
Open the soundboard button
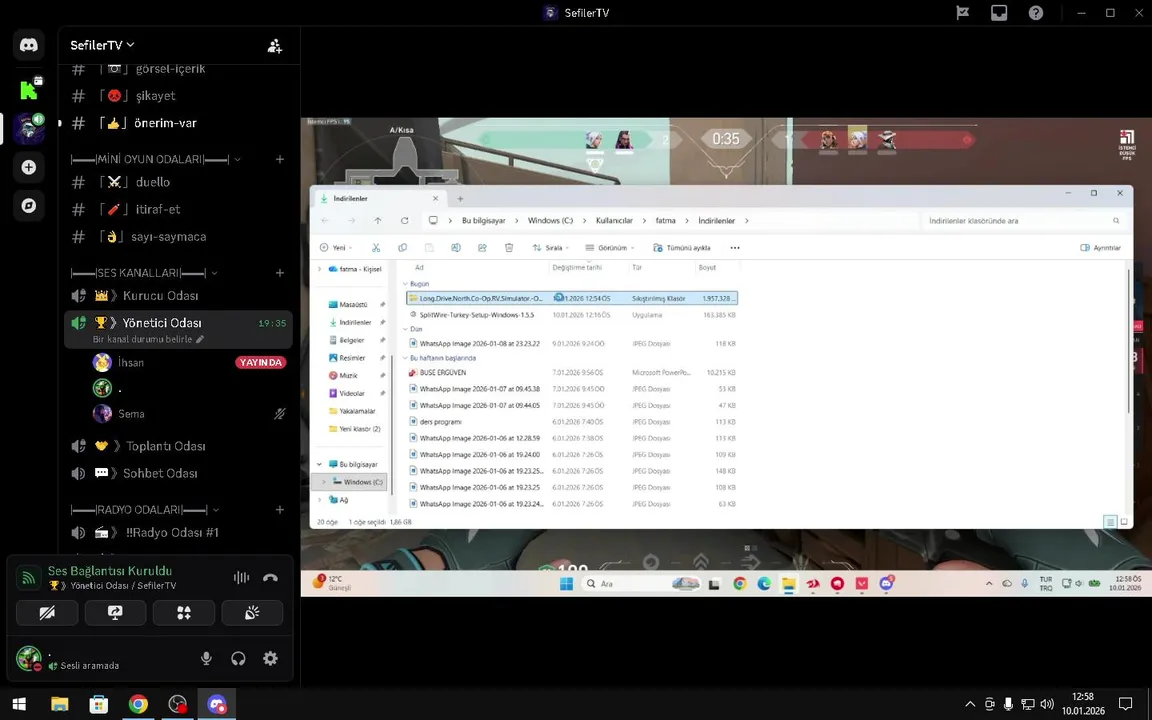point(252,613)
